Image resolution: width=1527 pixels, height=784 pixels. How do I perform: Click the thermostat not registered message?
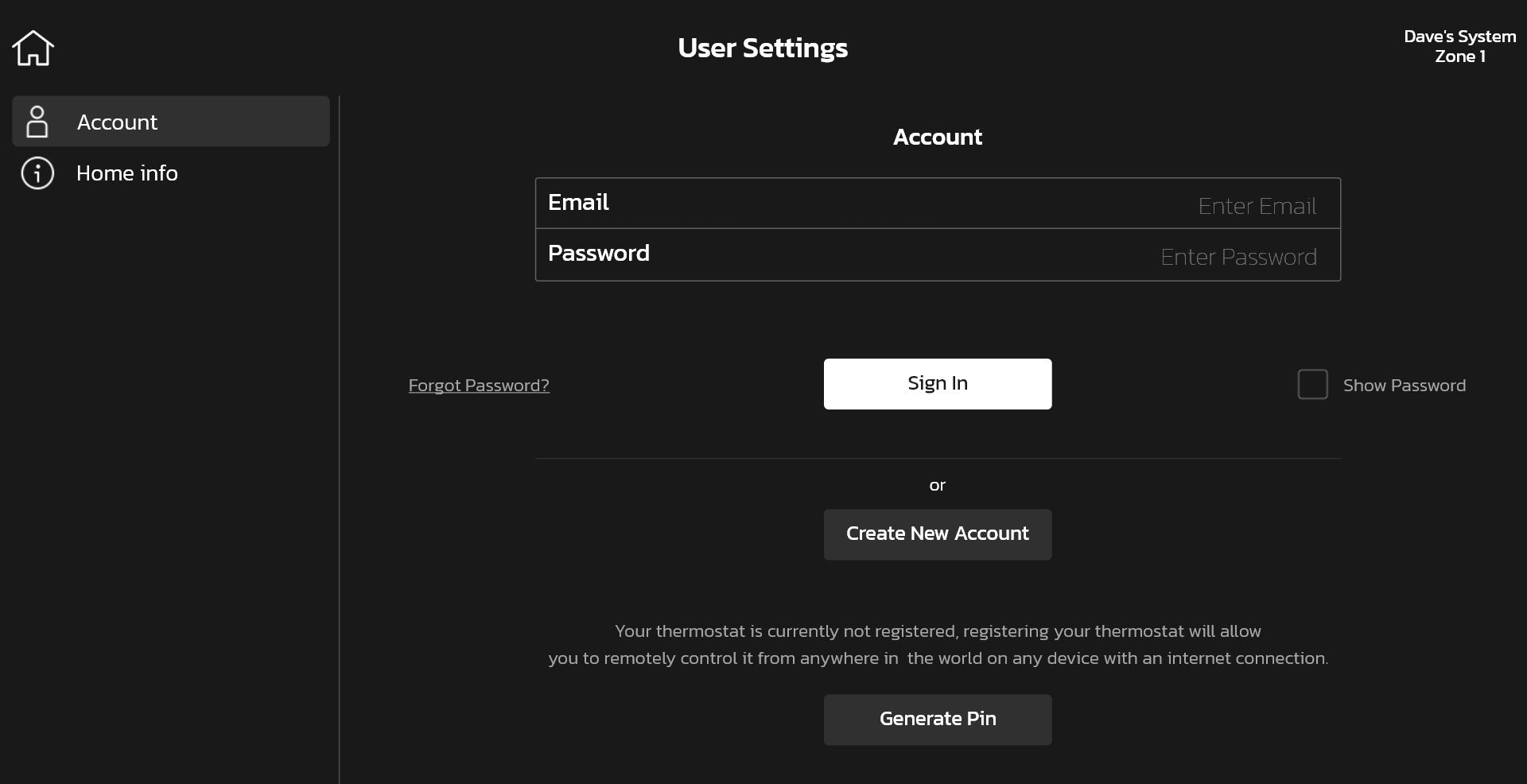point(938,645)
